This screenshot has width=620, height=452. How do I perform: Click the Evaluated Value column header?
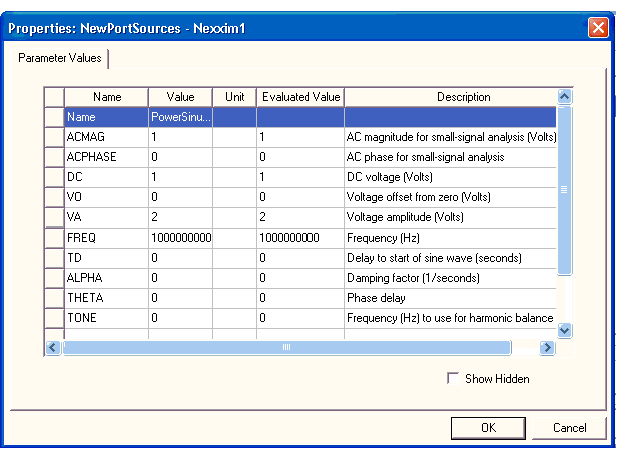point(301,97)
